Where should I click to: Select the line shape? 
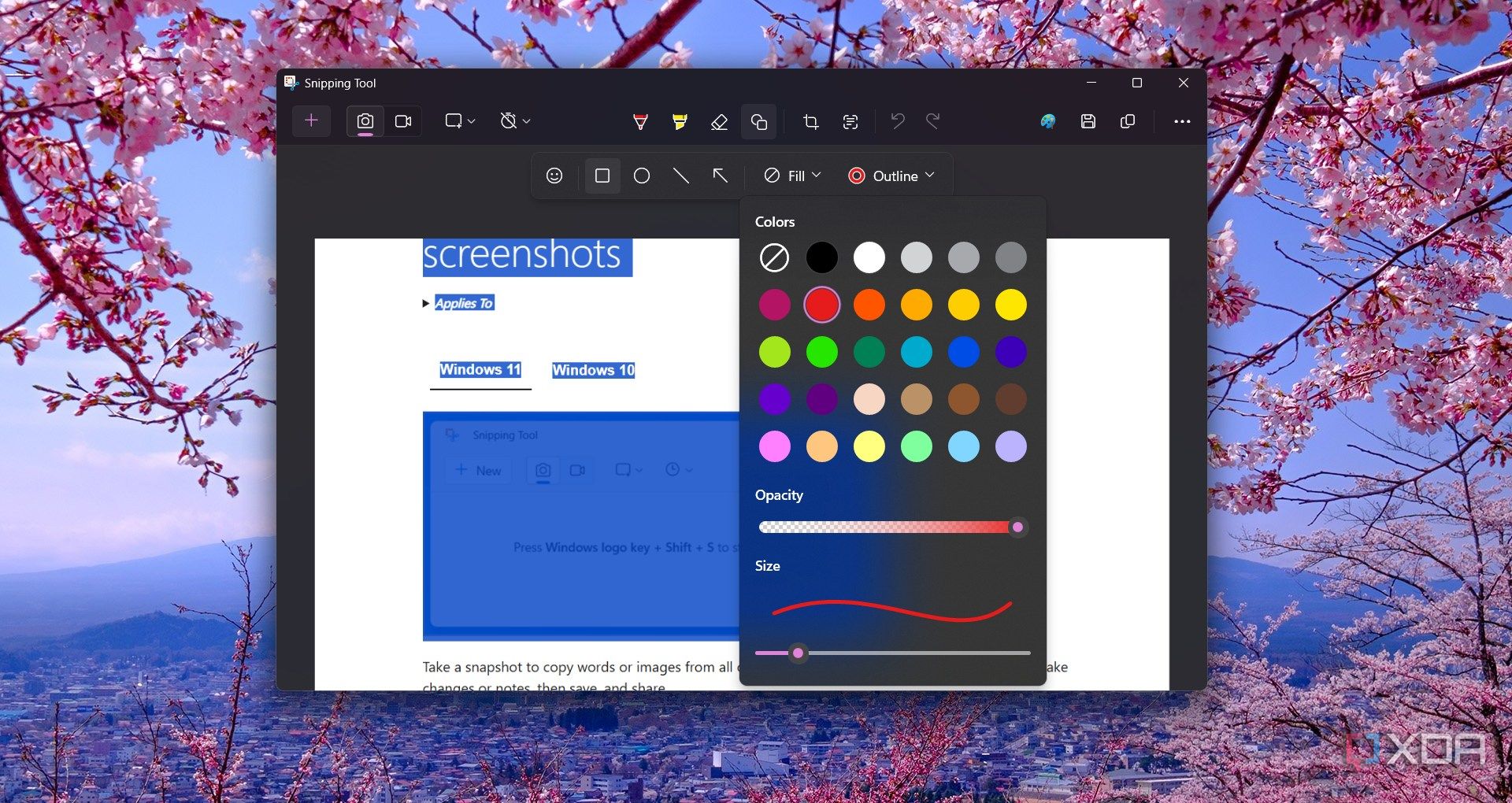681,176
